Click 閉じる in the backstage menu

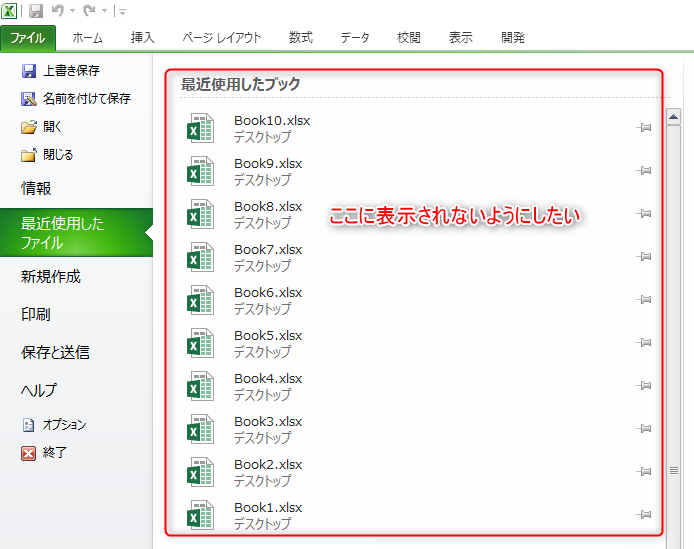(x=47, y=155)
